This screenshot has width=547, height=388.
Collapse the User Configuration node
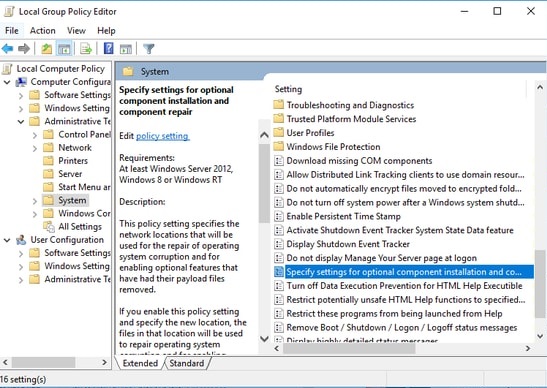coord(7,240)
